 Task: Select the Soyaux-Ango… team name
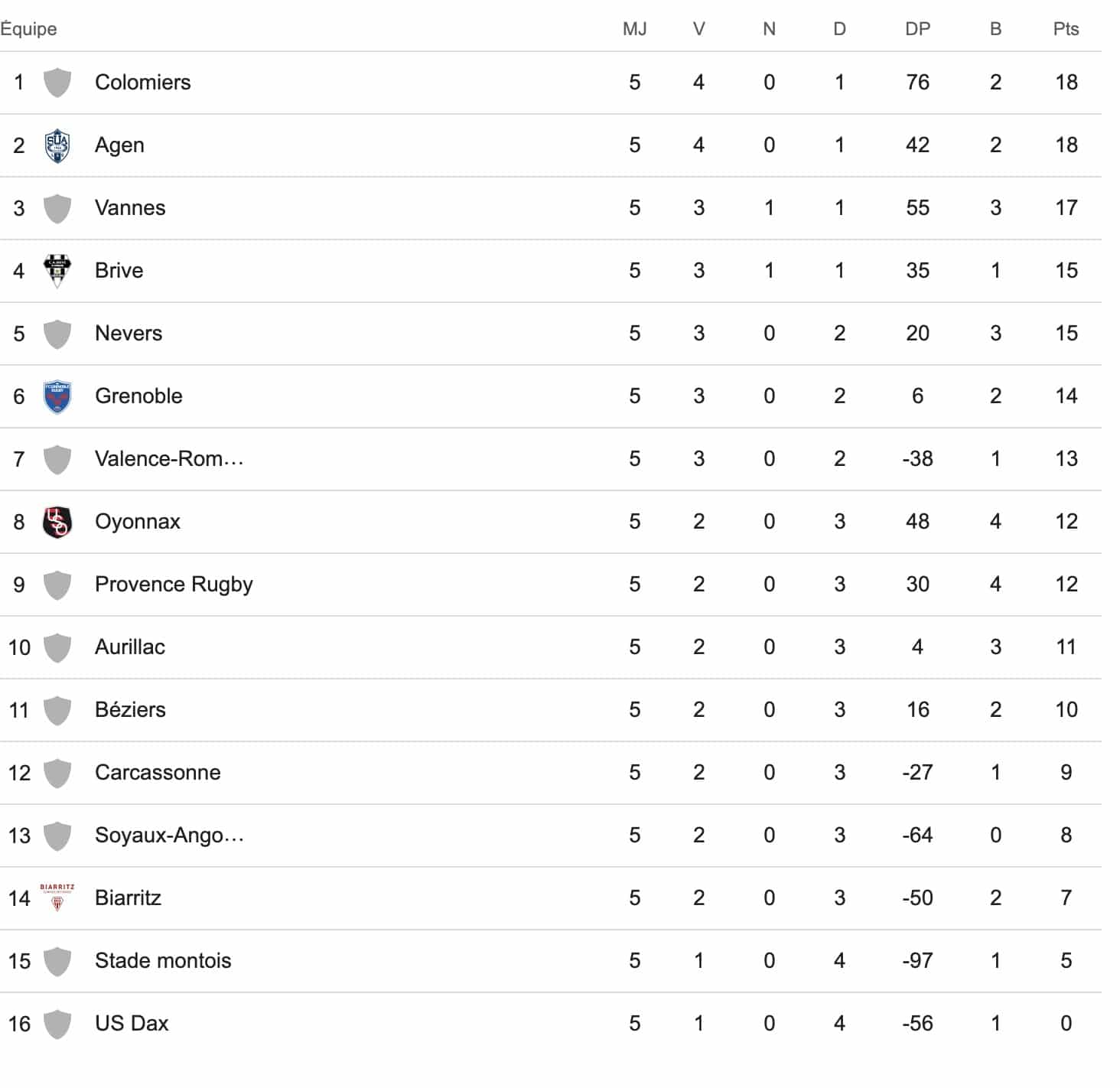[169, 836]
